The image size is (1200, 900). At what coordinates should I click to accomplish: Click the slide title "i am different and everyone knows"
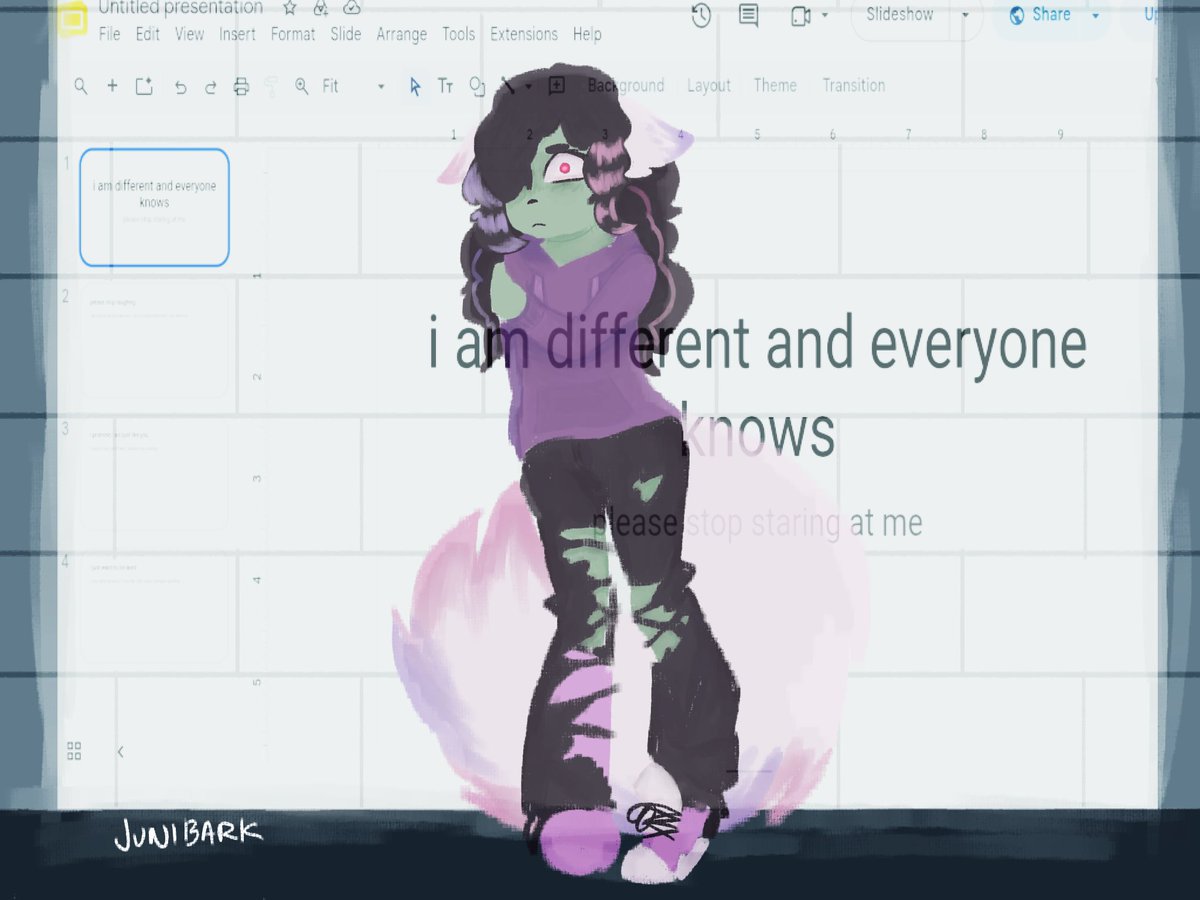tap(757, 388)
